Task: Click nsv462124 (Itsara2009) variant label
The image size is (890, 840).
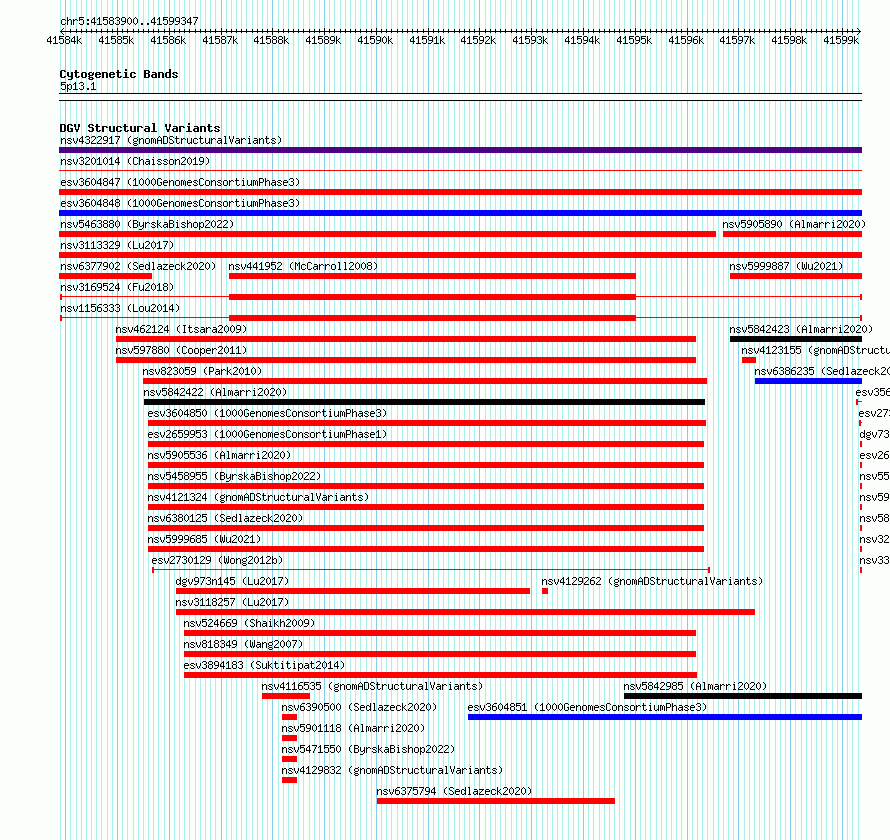Action: tap(181, 329)
